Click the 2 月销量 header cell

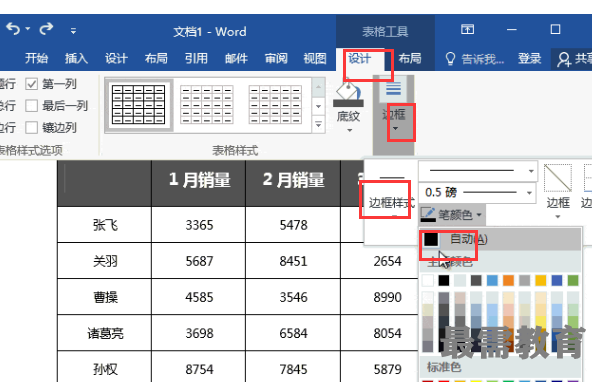293,183
